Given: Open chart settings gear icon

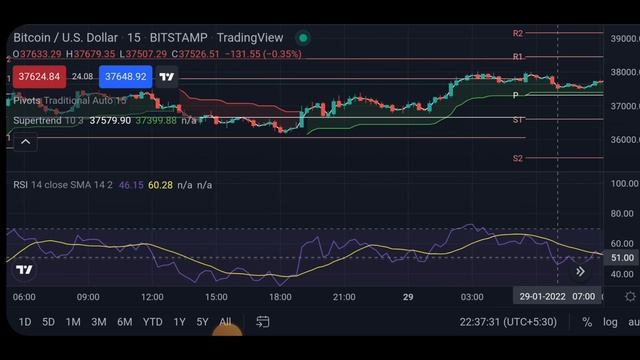Looking at the screenshot, I should [x=630, y=297].
